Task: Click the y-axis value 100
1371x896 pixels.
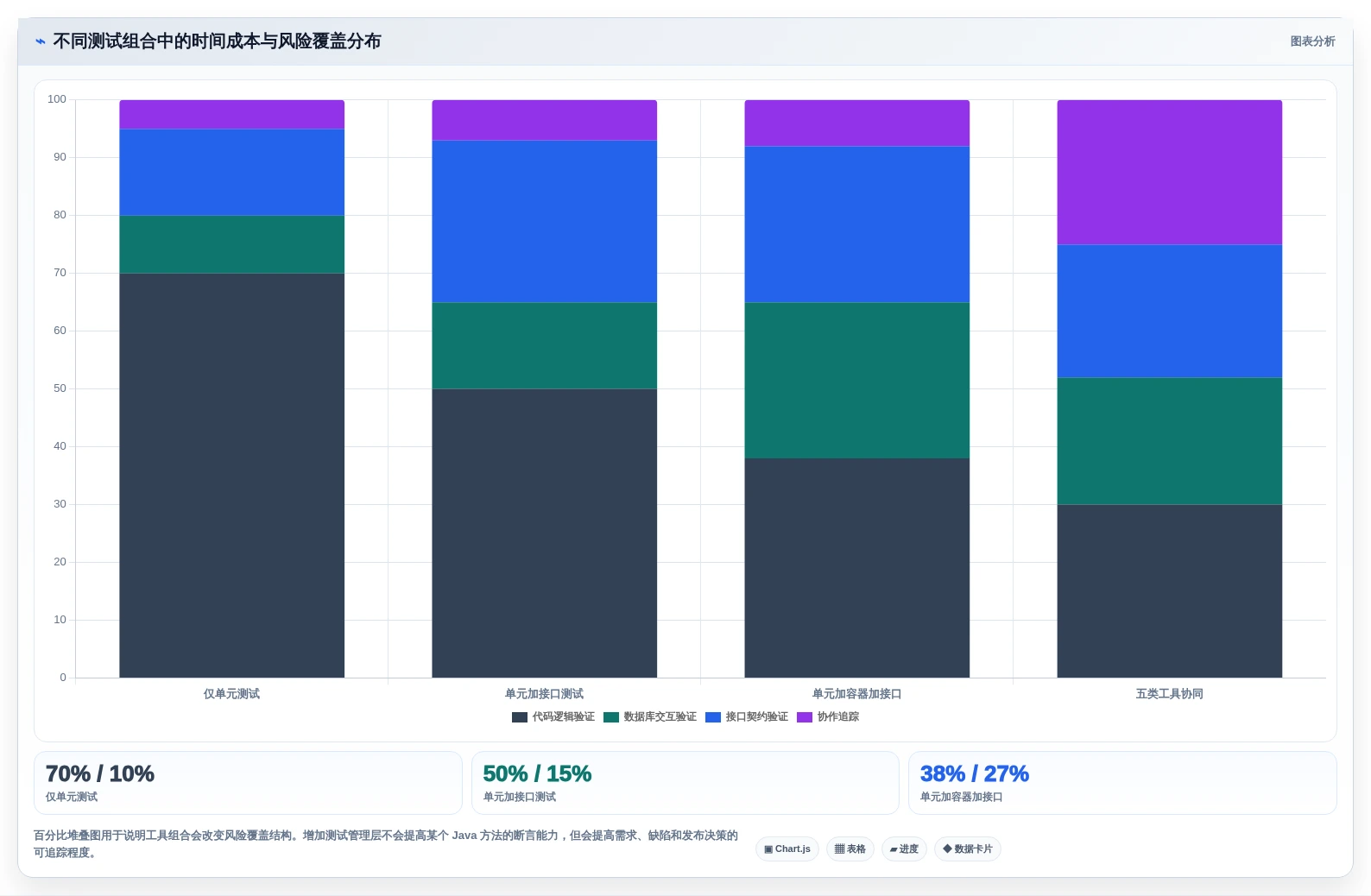Action: [57, 99]
